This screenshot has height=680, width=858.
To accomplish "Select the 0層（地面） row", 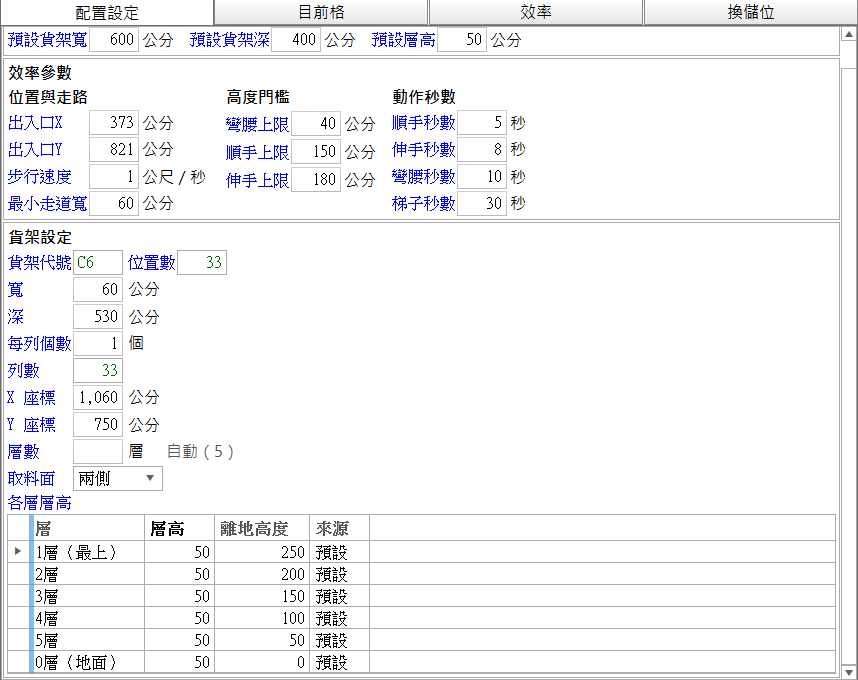I will pyautogui.click(x=421, y=662).
